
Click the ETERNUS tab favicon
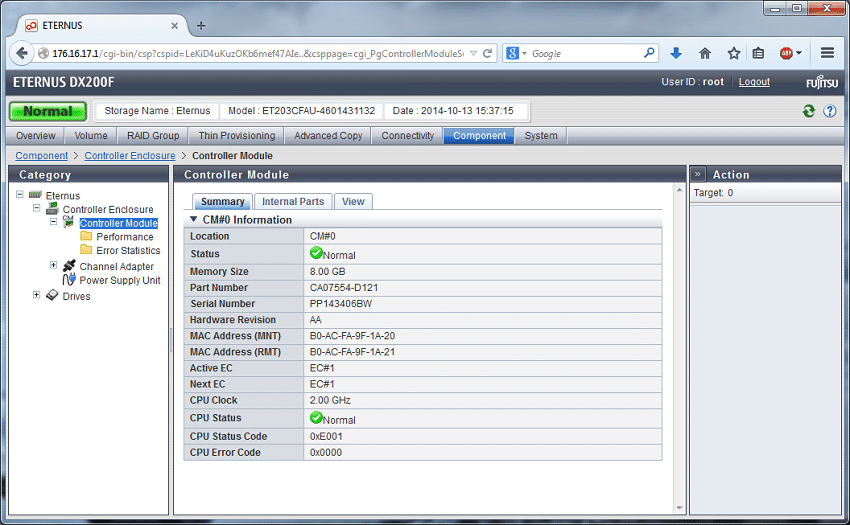[x=31, y=25]
